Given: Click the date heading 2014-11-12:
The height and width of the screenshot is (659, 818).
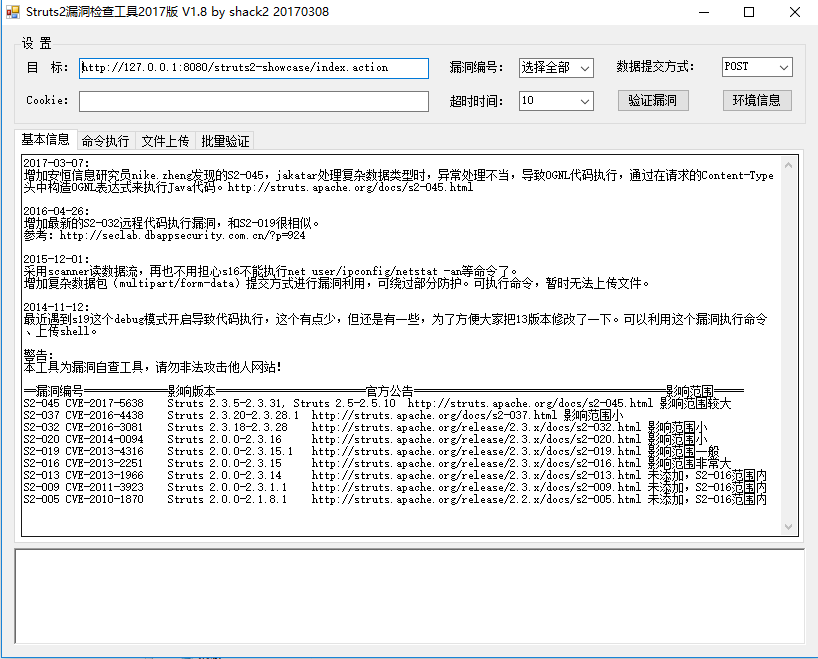Looking at the screenshot, I should pos(56,307).
